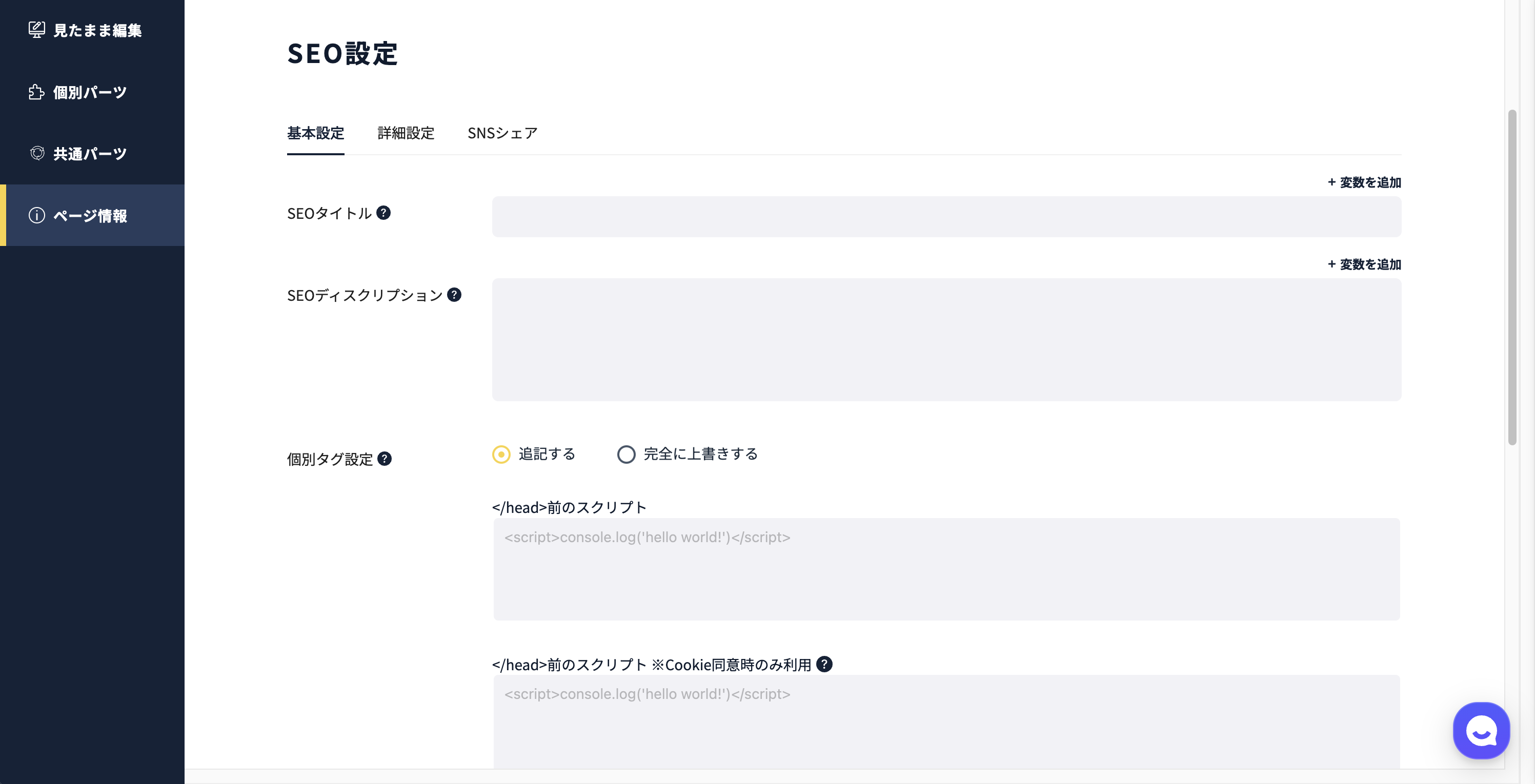Click the SEOディスクリプション field label

coord(365,295)
